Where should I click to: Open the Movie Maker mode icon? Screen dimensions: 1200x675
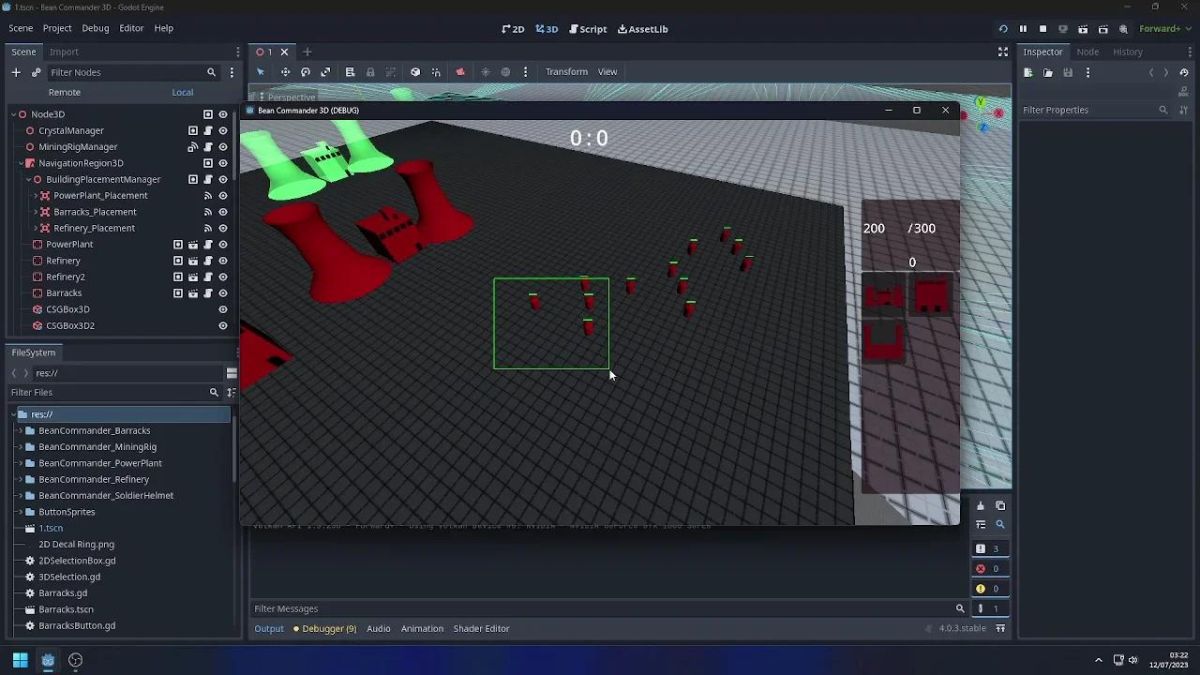click(x=1124, y=29)
